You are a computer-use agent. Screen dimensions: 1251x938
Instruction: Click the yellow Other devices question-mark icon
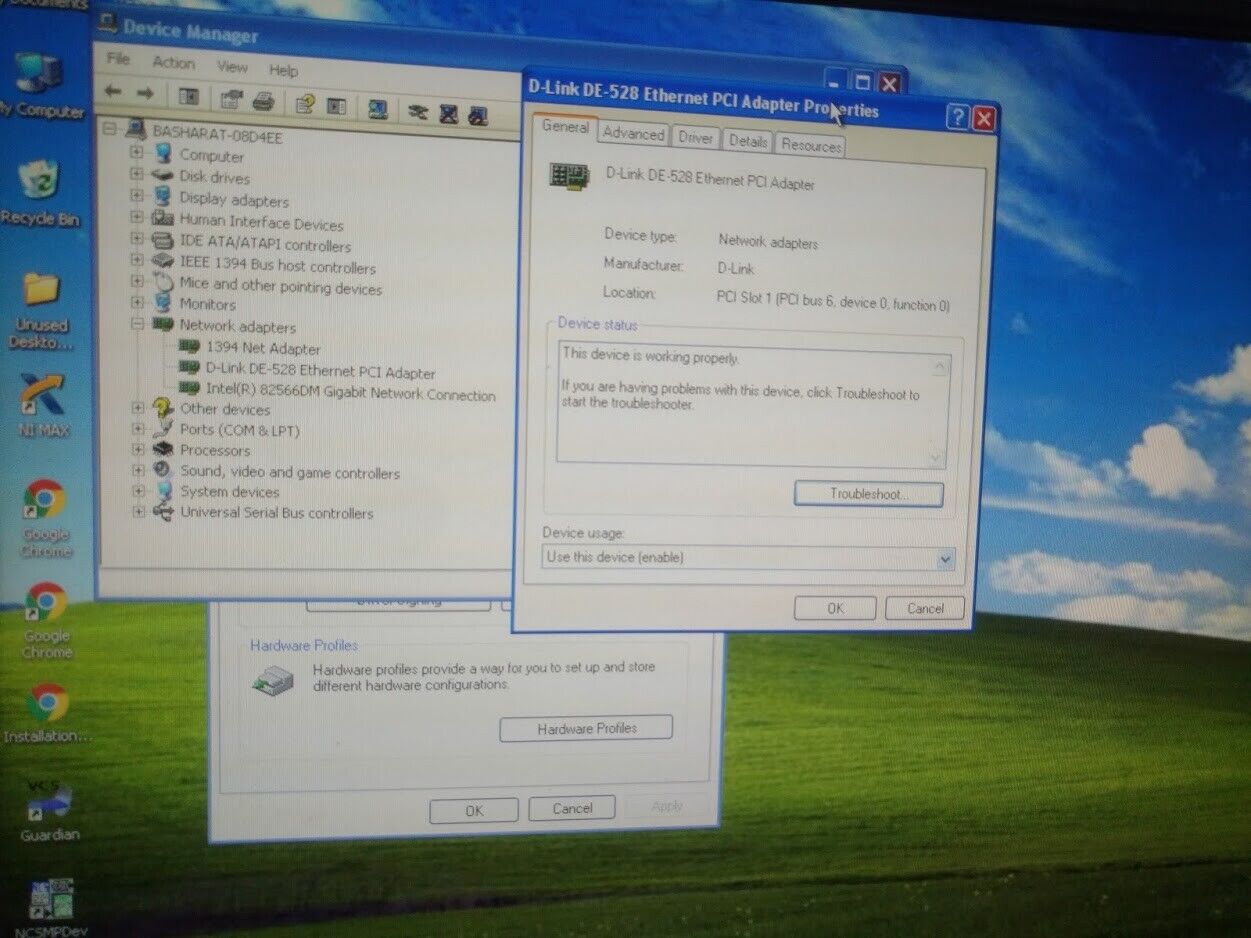tap(162, 409)
